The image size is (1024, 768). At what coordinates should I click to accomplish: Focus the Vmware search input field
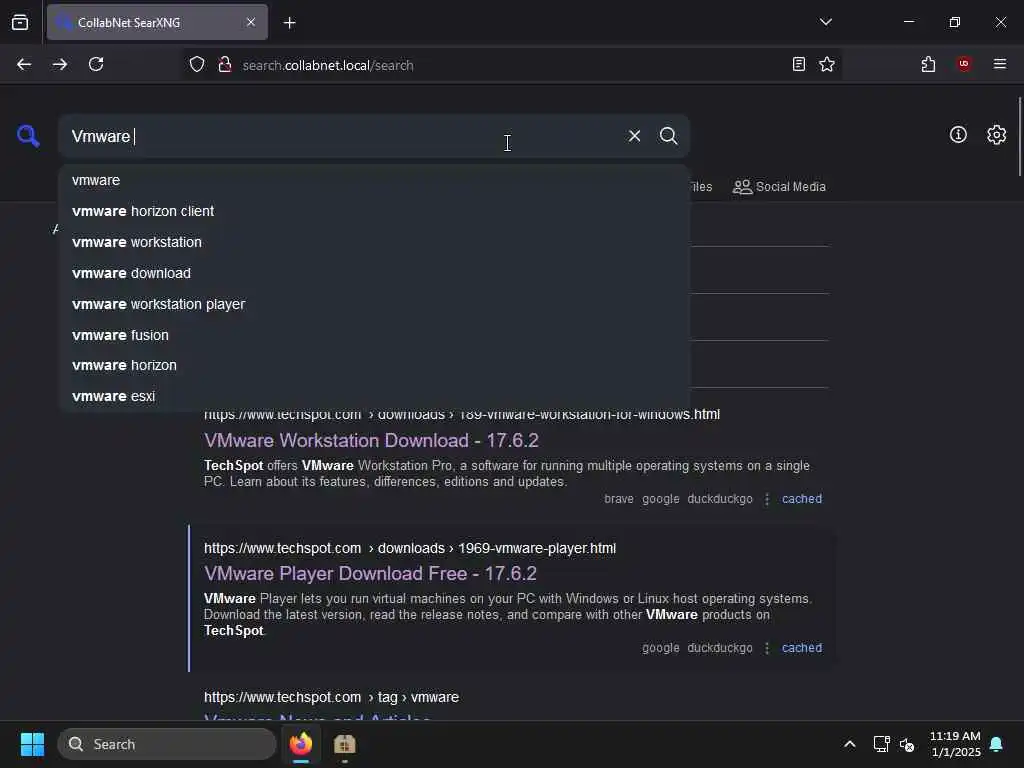tap(340, 136)
